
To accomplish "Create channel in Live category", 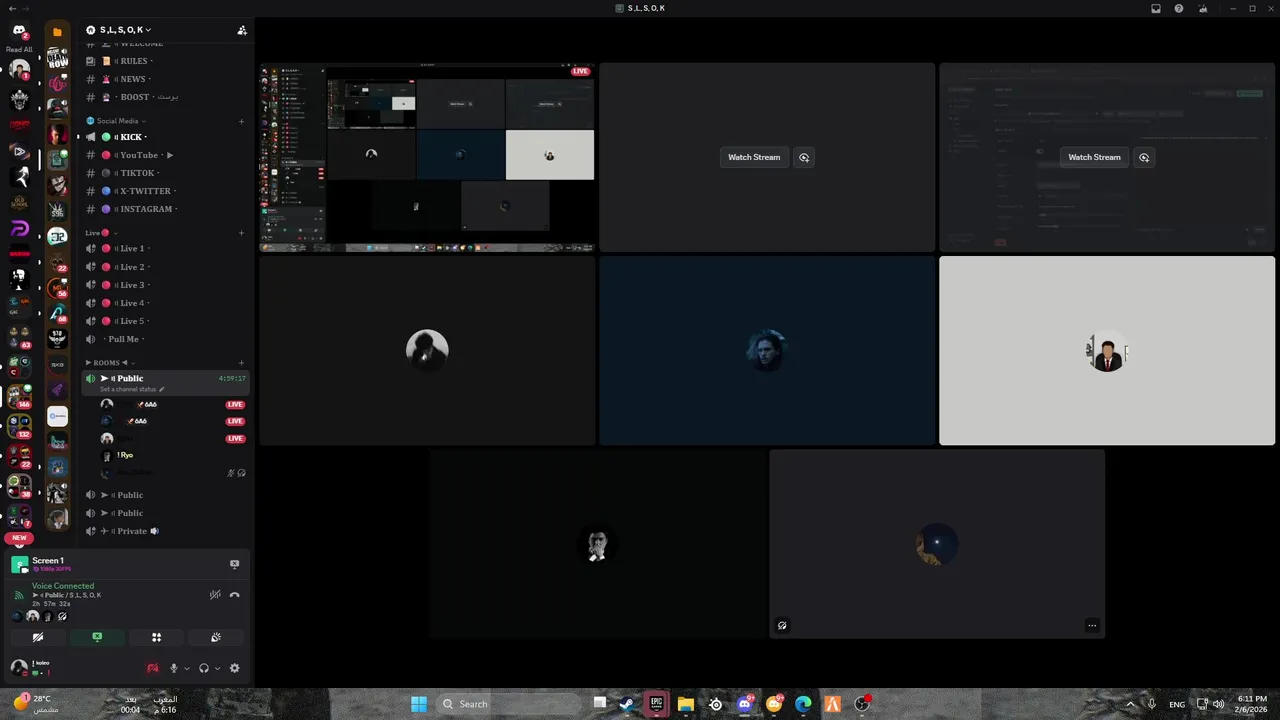I will pyautogui.click(x=241, y=233).
